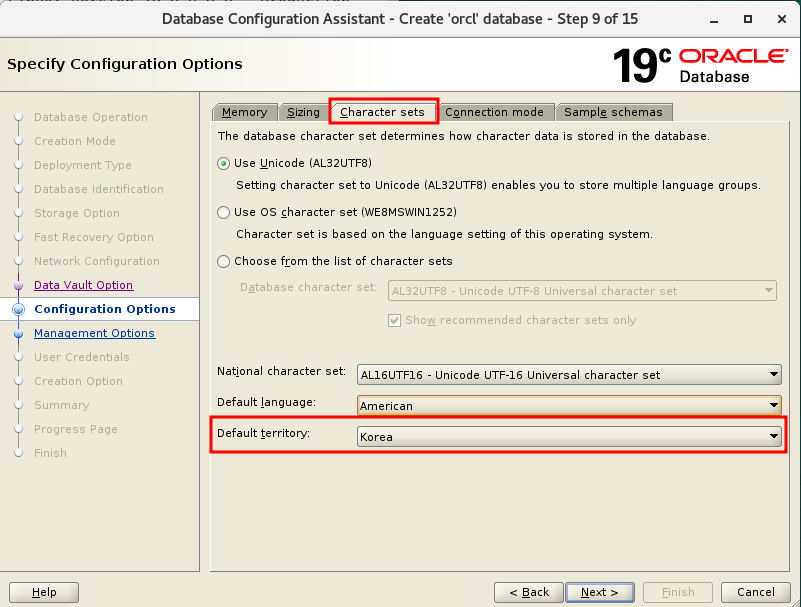
Task: Click the Finish step in sidebar
Action: coord(50,453)
